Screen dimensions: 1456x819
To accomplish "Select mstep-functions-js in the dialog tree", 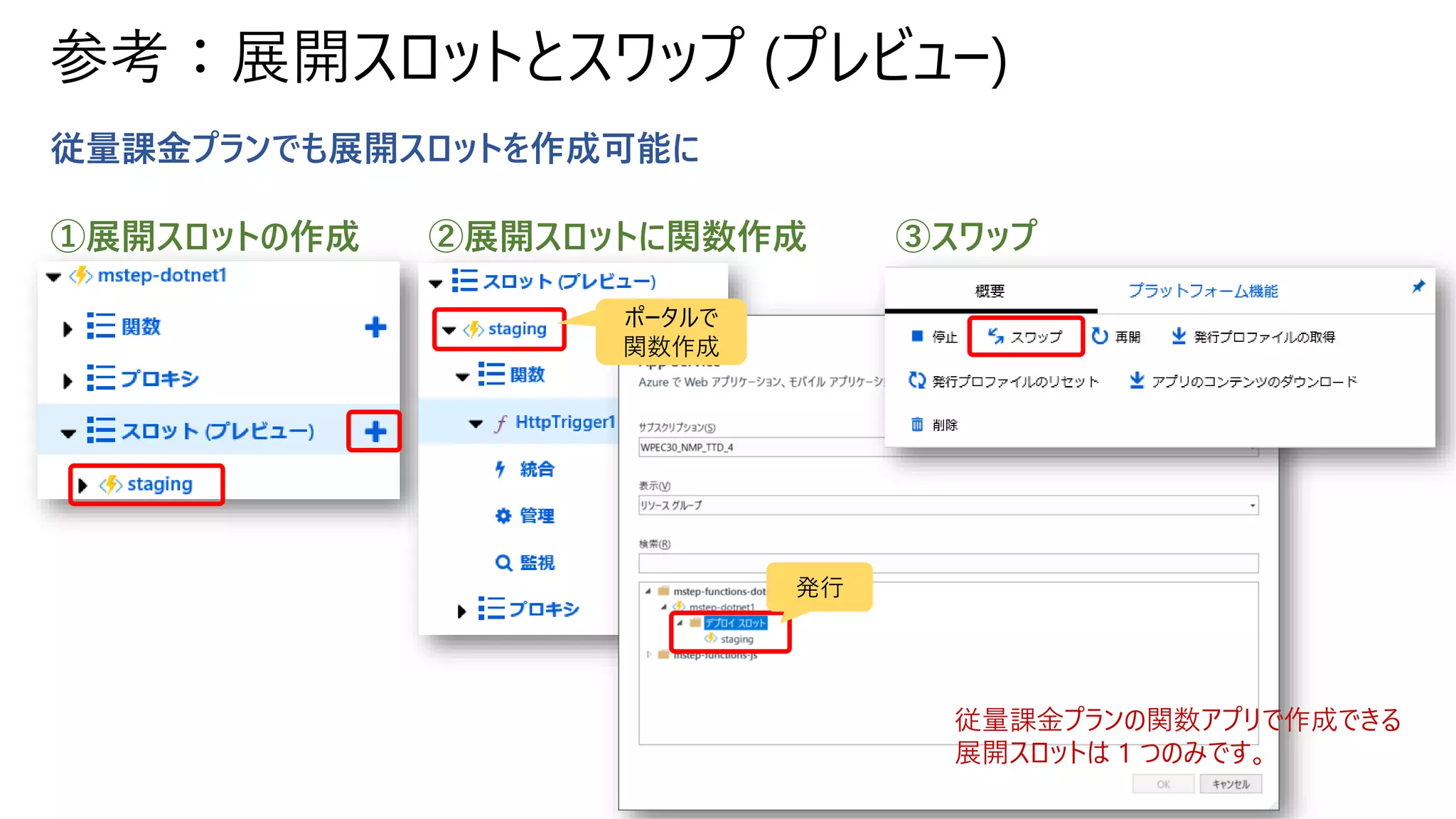I will coord(715,655).
